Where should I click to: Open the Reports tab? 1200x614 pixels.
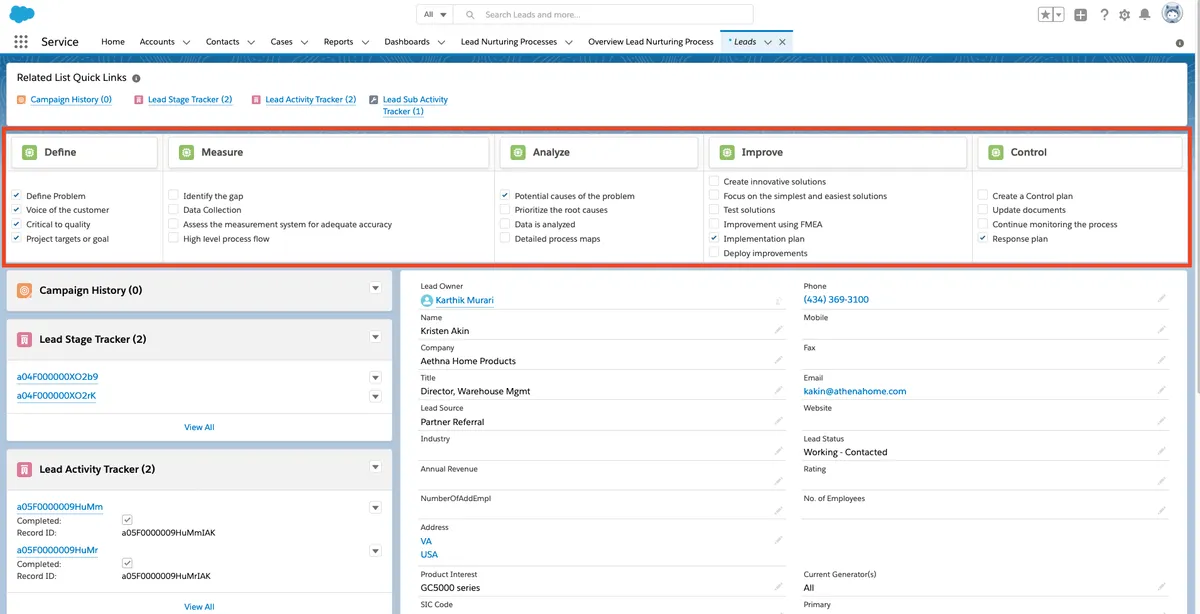[x=338, y=42]
